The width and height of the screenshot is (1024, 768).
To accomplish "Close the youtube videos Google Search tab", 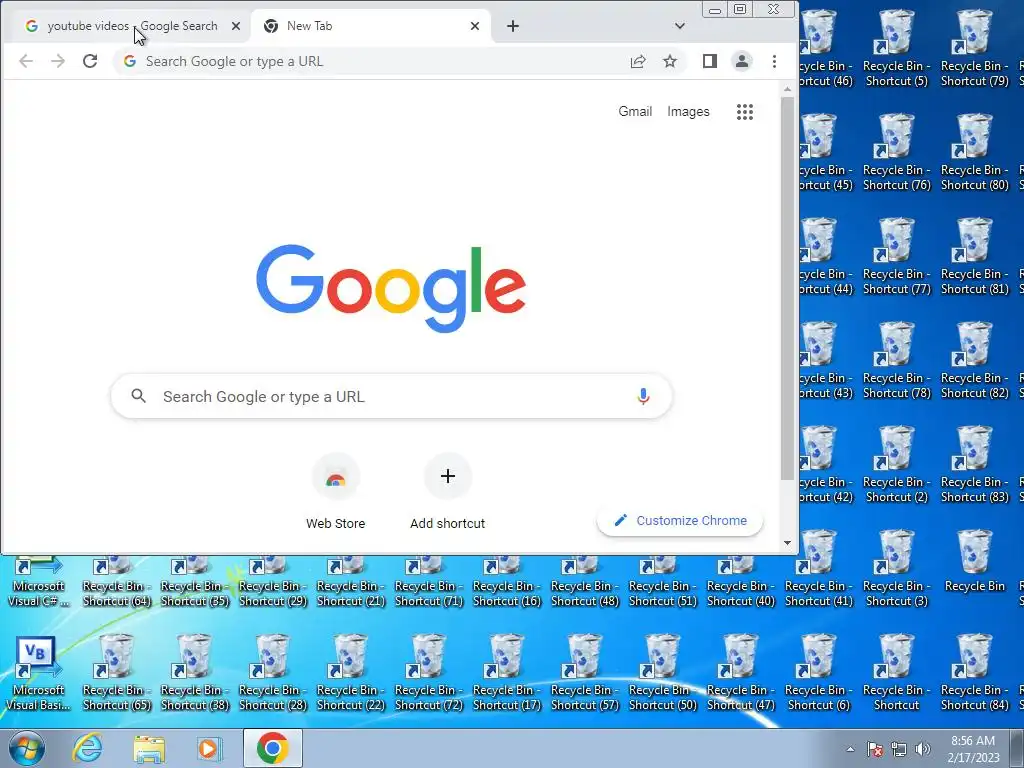I will click(x=236, y=26).
